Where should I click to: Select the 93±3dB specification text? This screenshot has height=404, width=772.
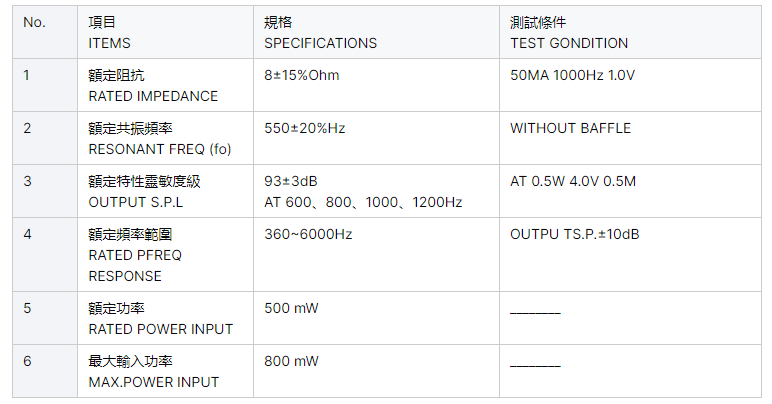290,181
